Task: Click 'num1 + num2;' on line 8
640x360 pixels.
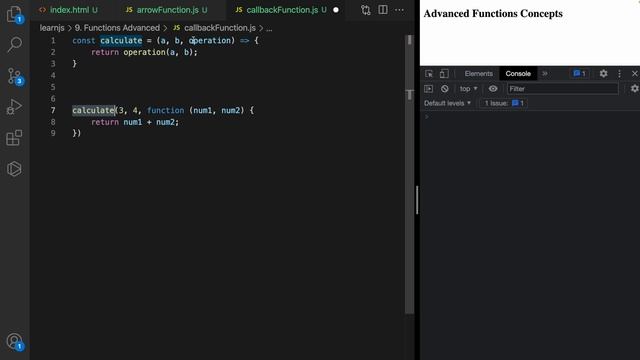Action: pos(151,122)
